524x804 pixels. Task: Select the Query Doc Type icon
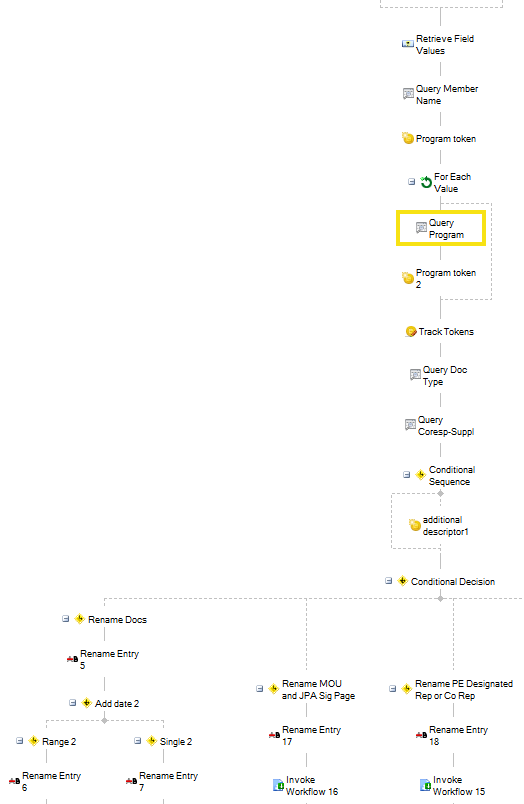coord(415,375)
